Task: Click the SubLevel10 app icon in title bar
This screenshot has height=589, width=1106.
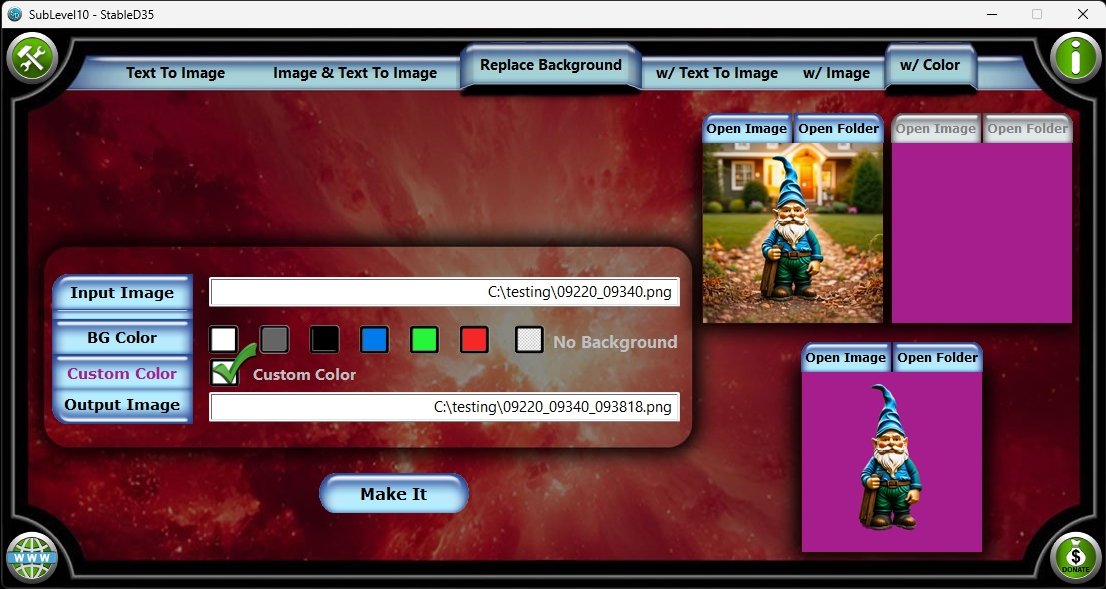Action: click(14, 14)
